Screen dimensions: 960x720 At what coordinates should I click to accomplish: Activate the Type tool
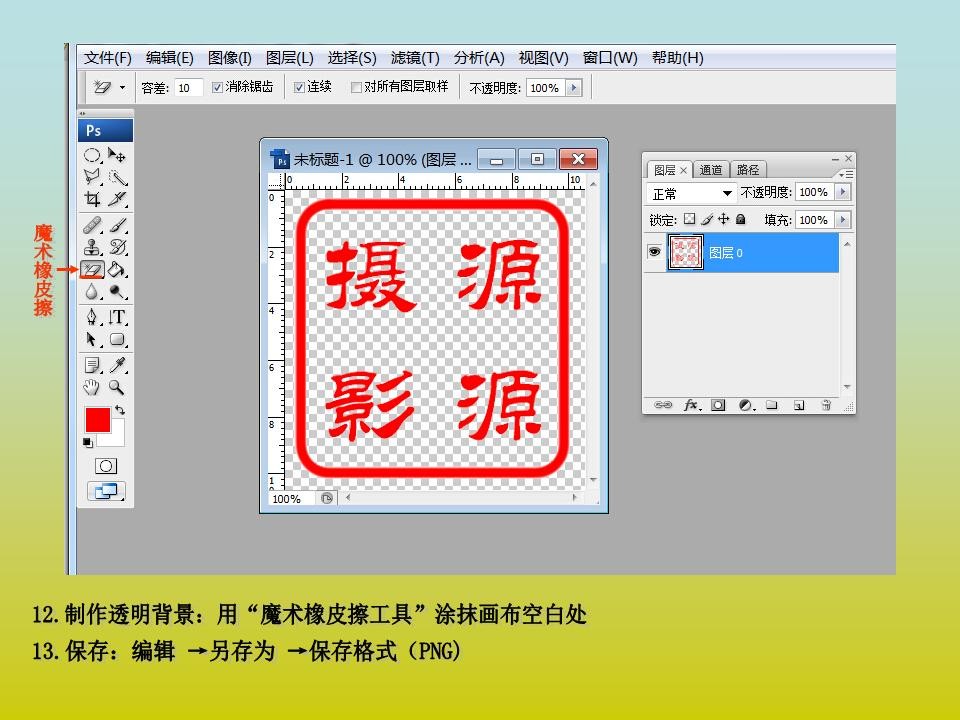pos(117,317)
